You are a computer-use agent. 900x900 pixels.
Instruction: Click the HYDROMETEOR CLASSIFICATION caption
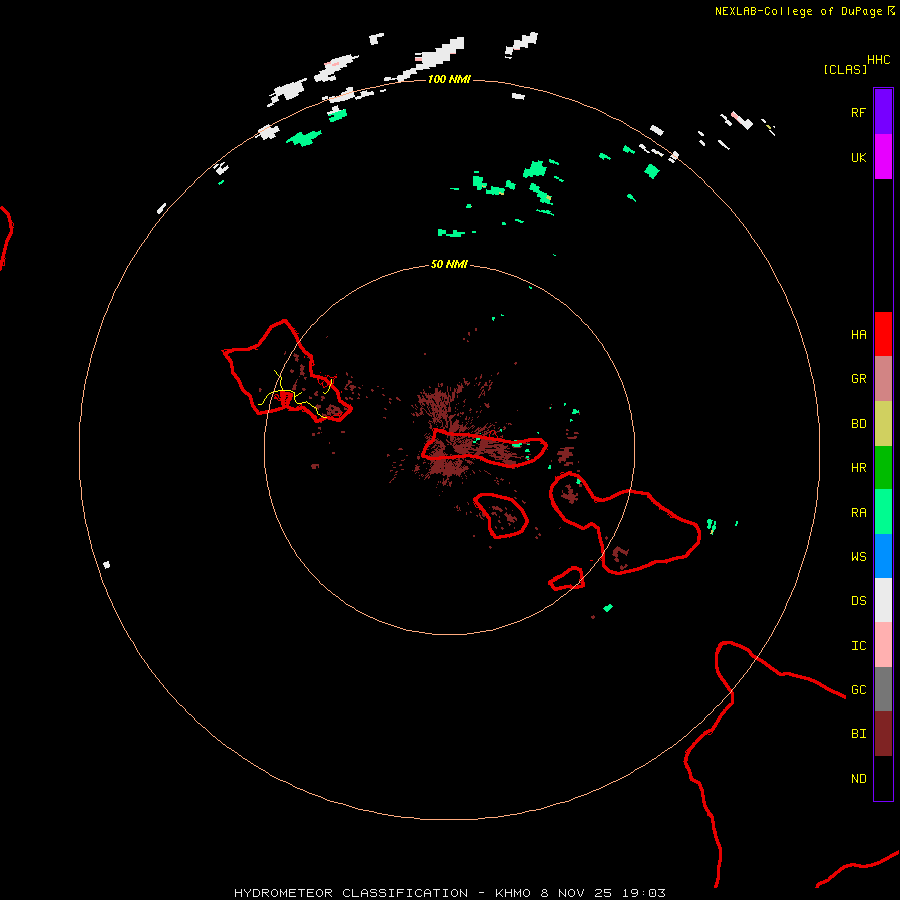(351, 893)
